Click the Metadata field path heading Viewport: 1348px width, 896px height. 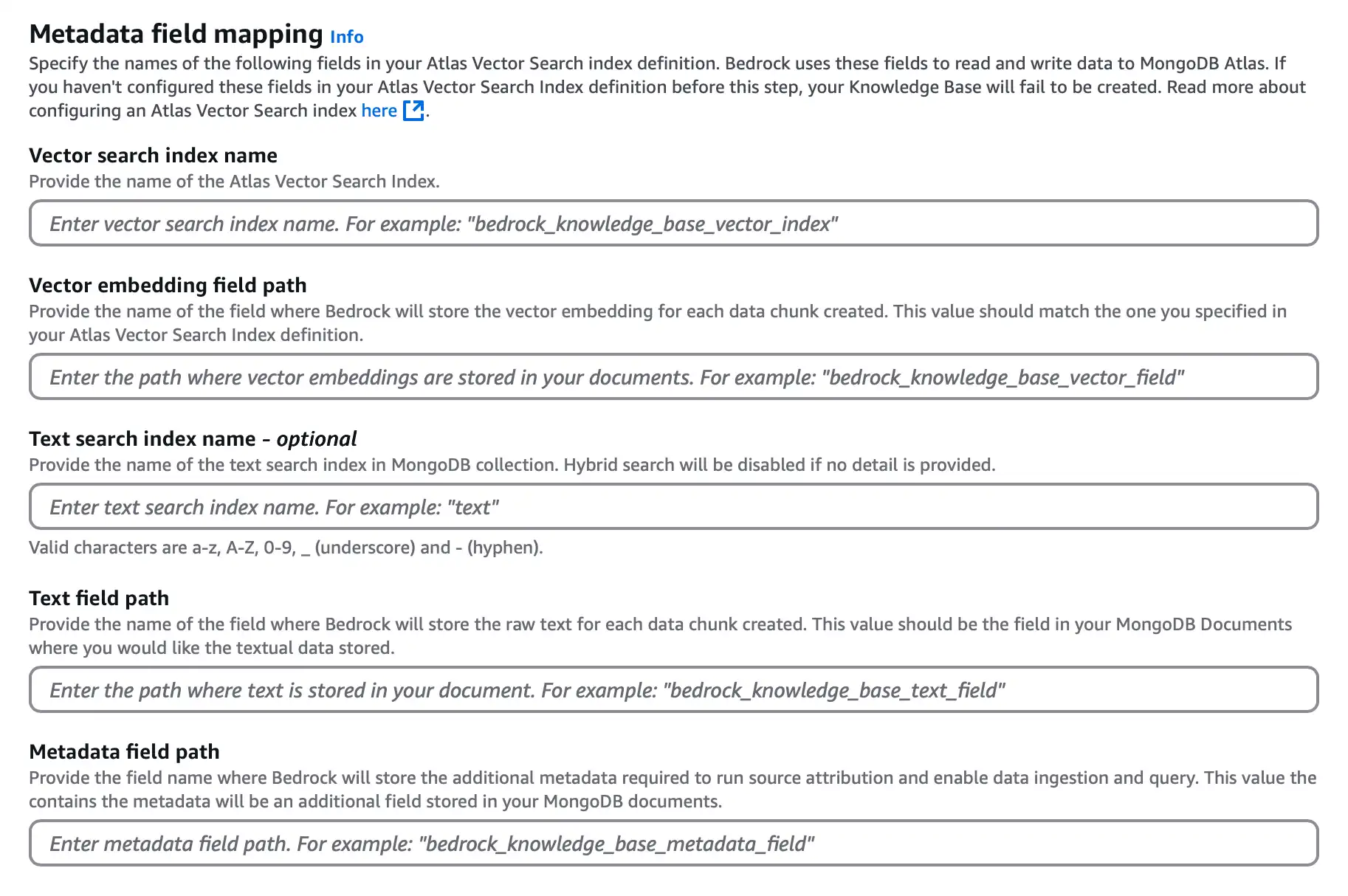(x=124, y=751)
